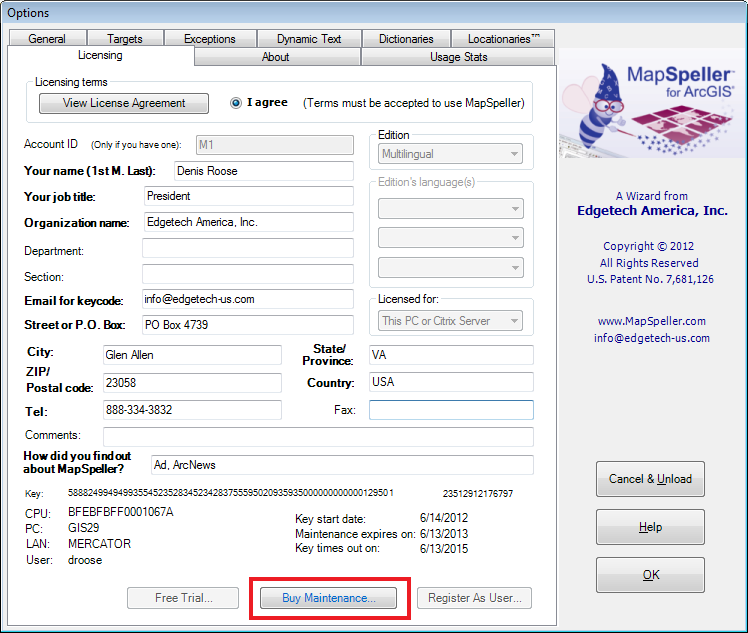Switch to the General tab
Viewport: 748px width, 633px height.
point(47,38)
